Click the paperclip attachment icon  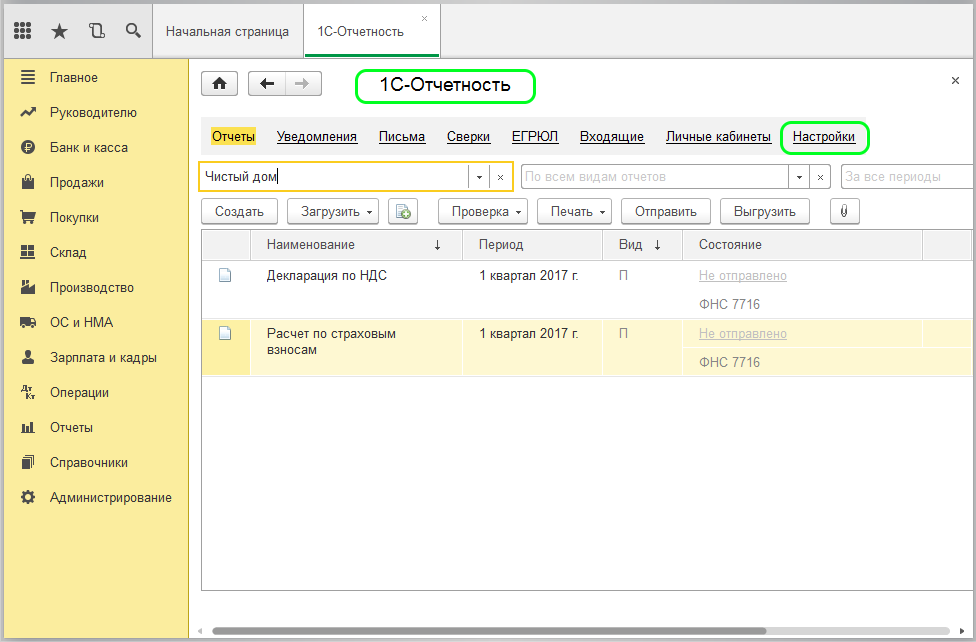tap(844, 212)
